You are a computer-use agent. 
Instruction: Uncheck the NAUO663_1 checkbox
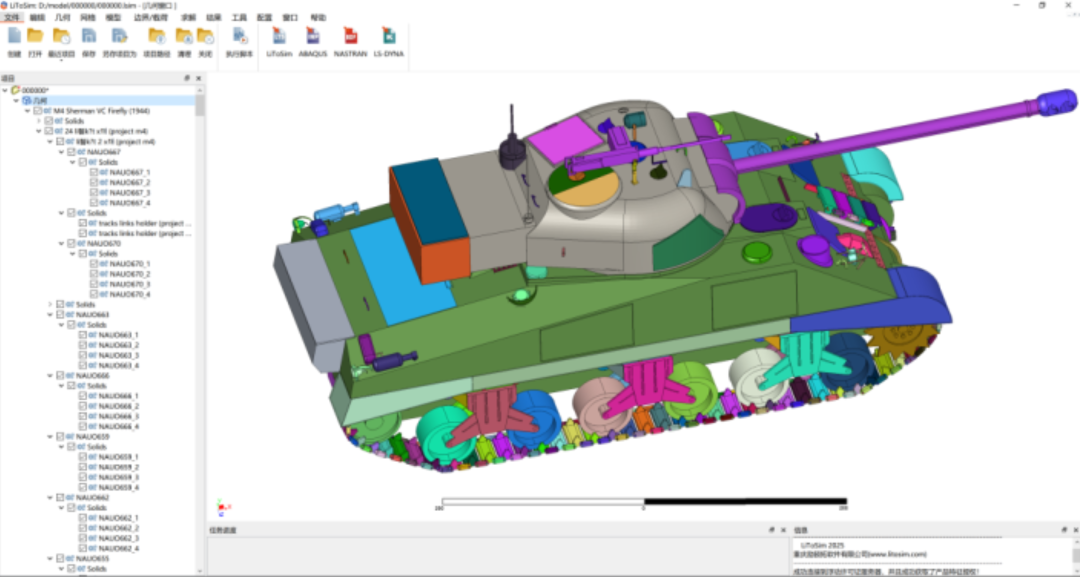[x=83, y=335]
